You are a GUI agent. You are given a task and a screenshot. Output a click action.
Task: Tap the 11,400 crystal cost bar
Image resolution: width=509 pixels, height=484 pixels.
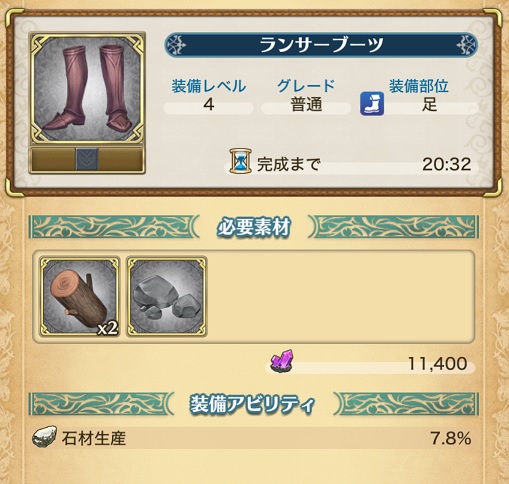370,364
